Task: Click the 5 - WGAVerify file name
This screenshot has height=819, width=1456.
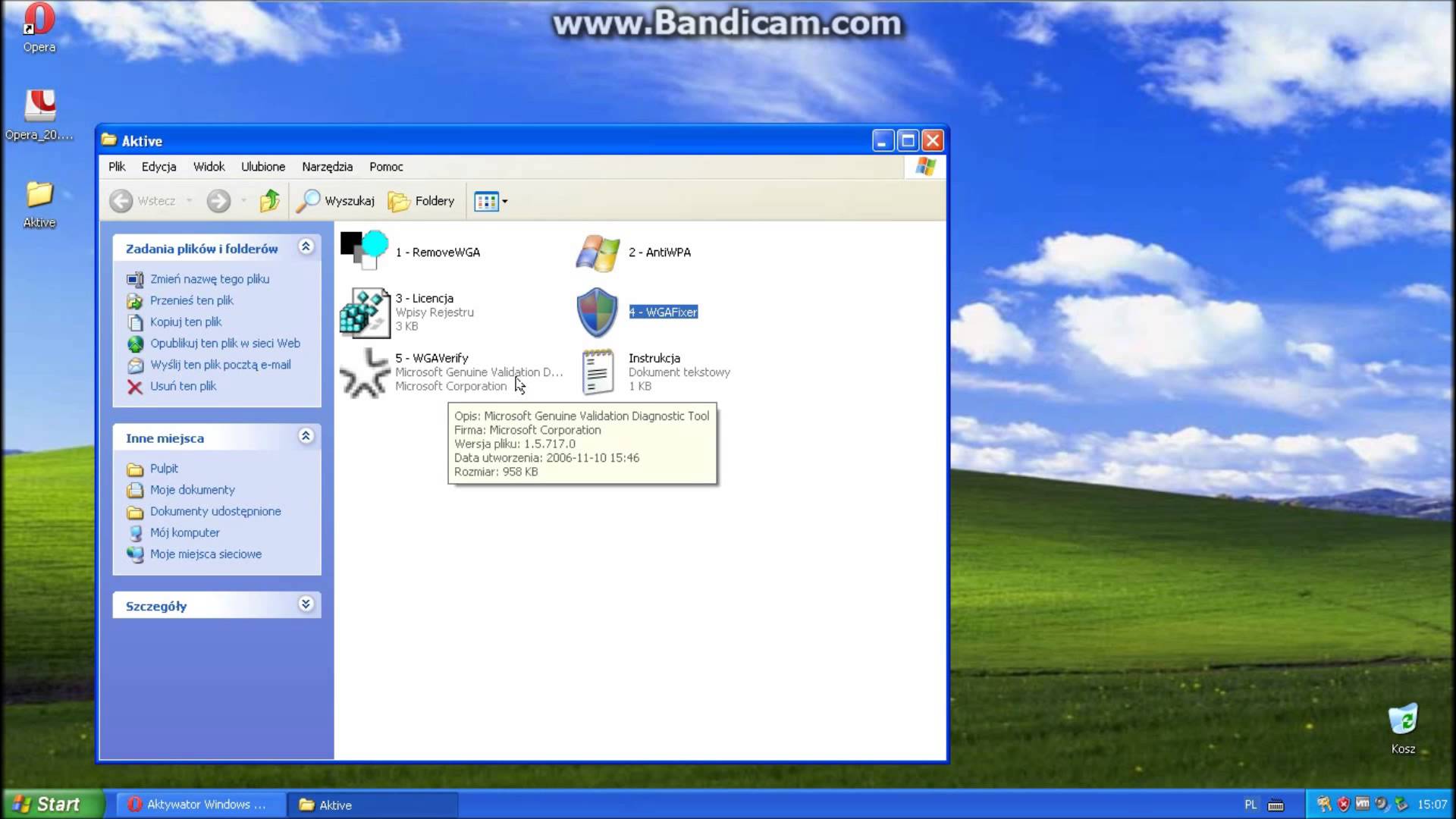Action: 431,358
